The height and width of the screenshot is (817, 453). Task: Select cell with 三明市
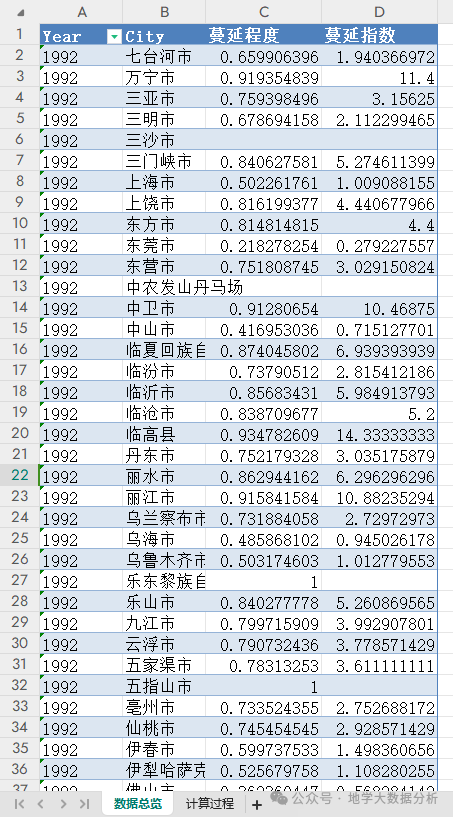pyautogui.click(x=164, y=119)
